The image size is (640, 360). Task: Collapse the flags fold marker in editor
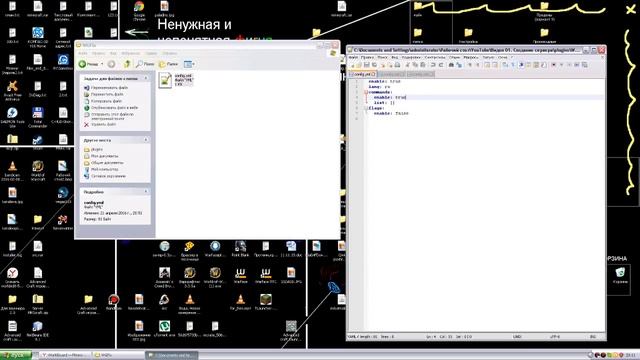[x=366, y=108]
